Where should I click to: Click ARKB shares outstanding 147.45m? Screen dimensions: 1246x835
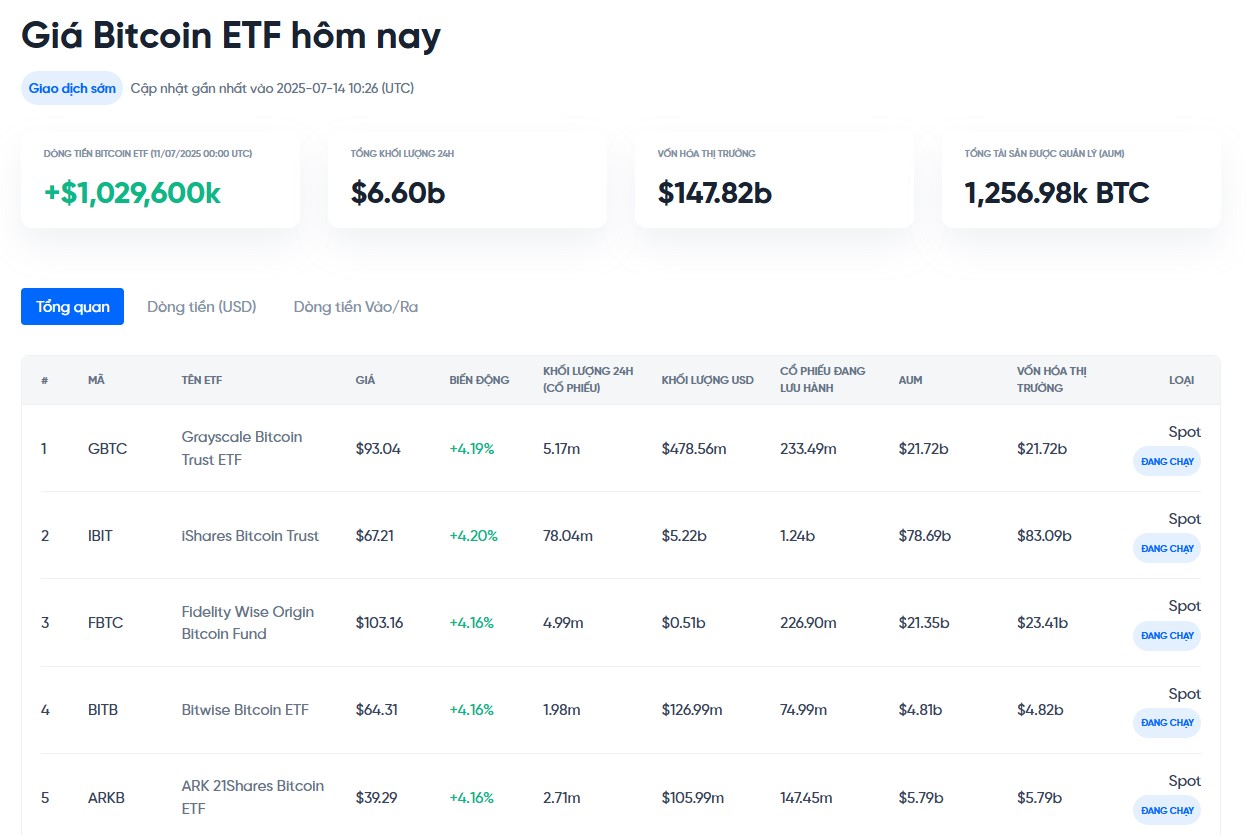click(x=808, y=798)
